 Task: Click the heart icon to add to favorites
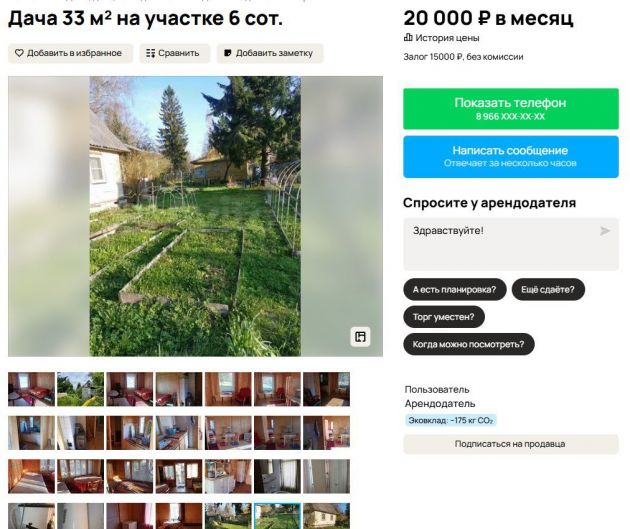point(19,53)
